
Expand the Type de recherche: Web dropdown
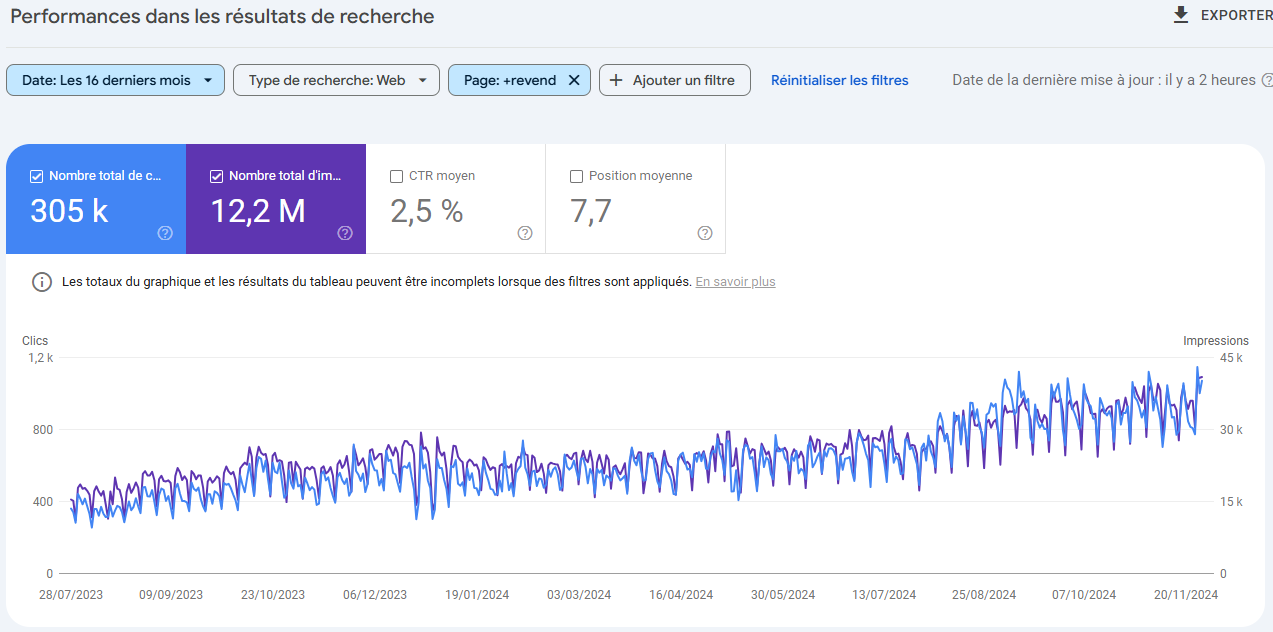(x=336, y=80)
